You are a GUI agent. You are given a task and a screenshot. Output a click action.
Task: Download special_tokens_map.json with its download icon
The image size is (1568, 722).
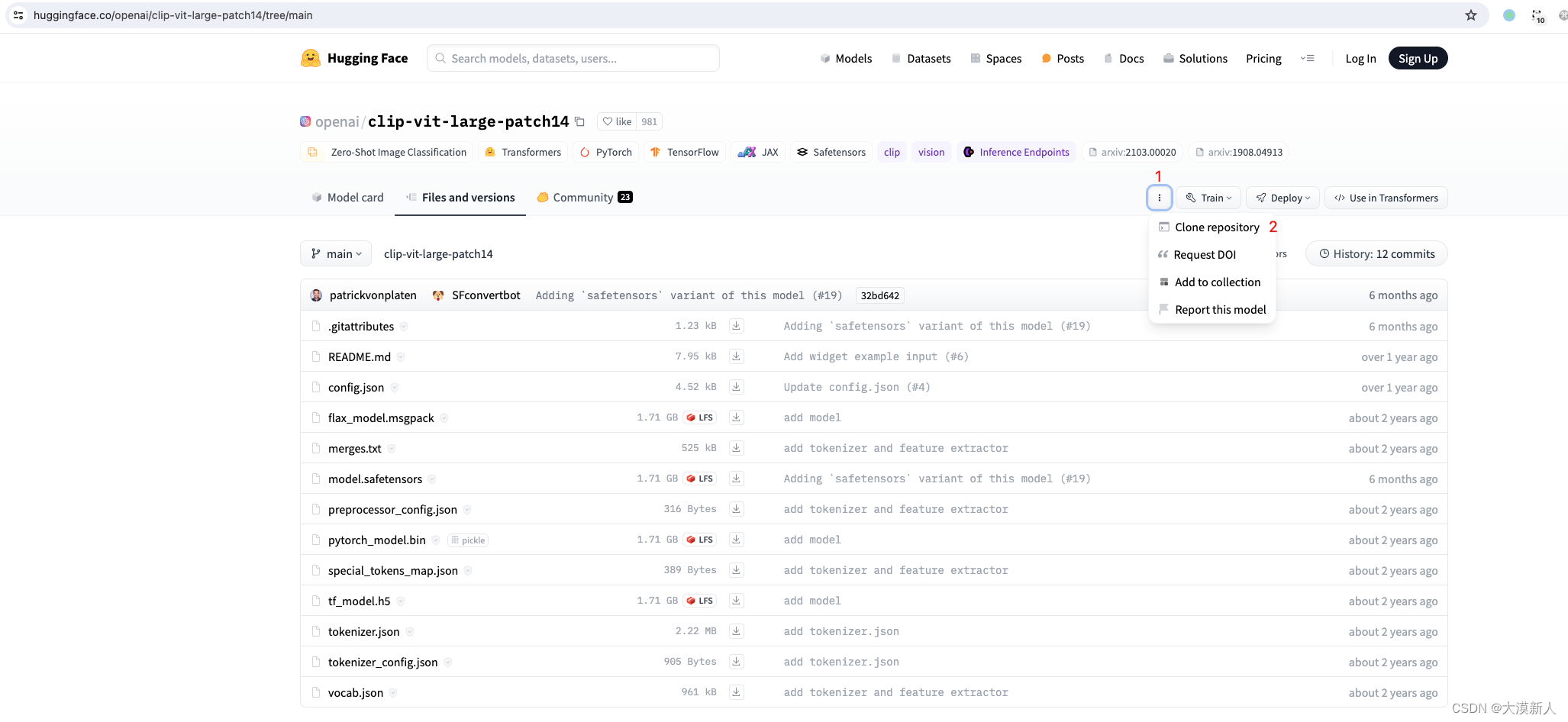[x=736, y=570]
